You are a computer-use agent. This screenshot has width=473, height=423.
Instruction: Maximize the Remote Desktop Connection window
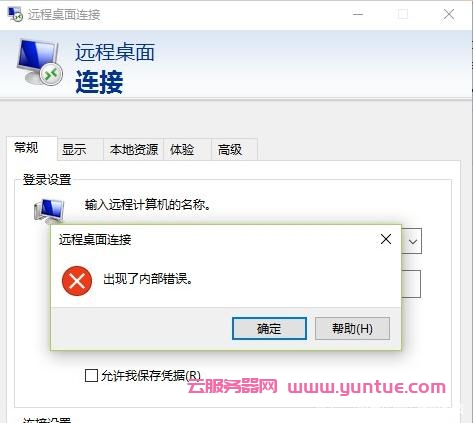click(402, 14)
